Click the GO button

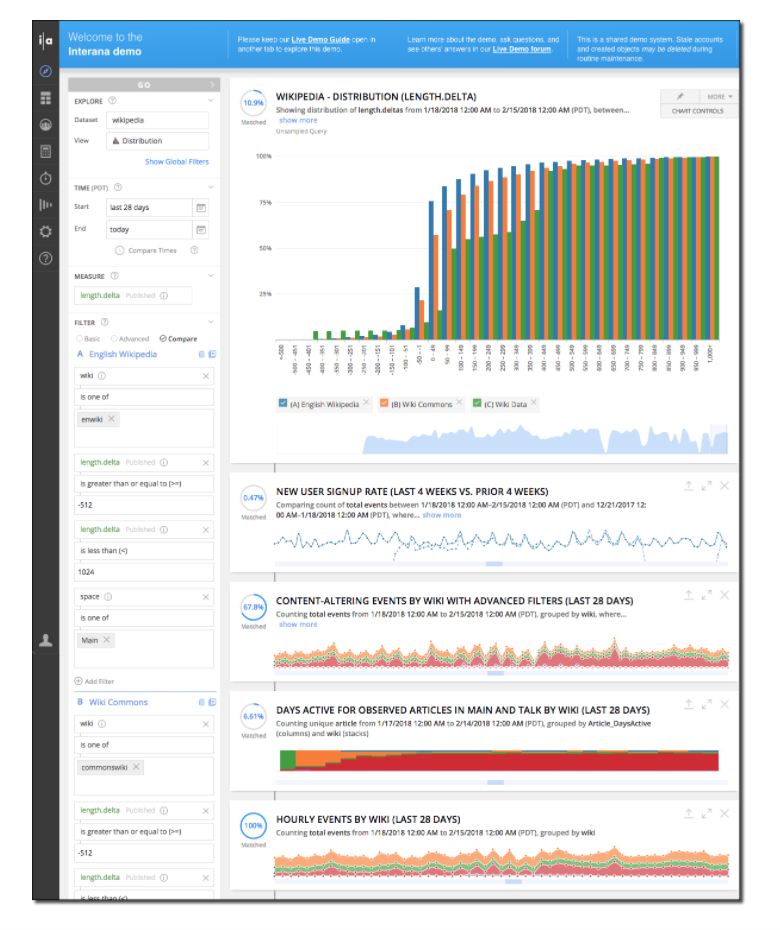(144, 85)
